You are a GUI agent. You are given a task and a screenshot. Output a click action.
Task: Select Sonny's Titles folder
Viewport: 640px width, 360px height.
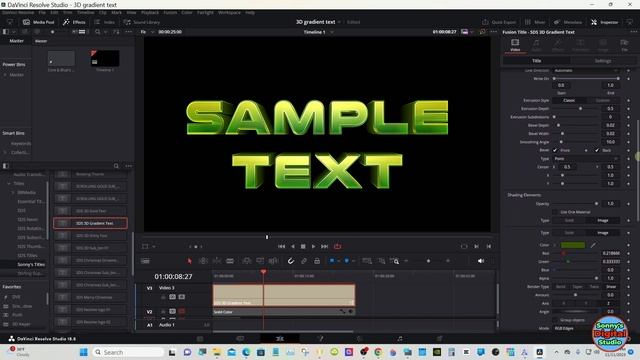31,264
